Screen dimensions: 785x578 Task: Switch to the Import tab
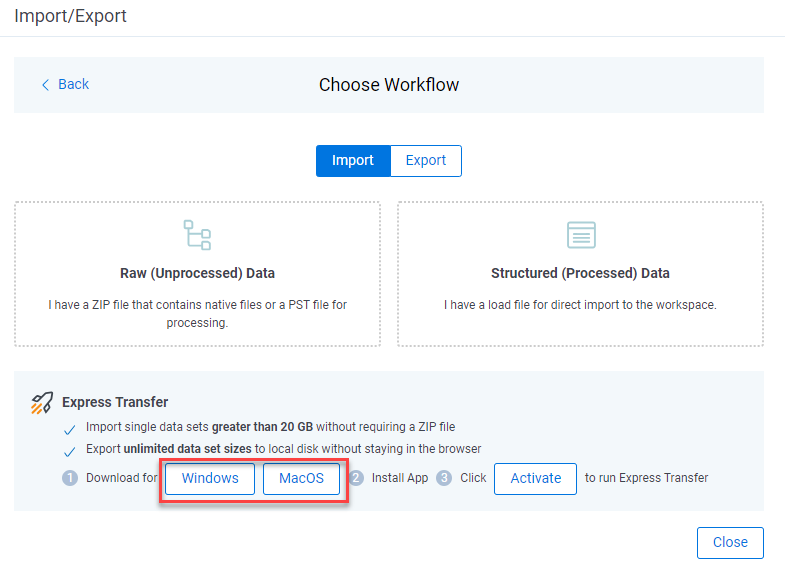coord(353,161)
